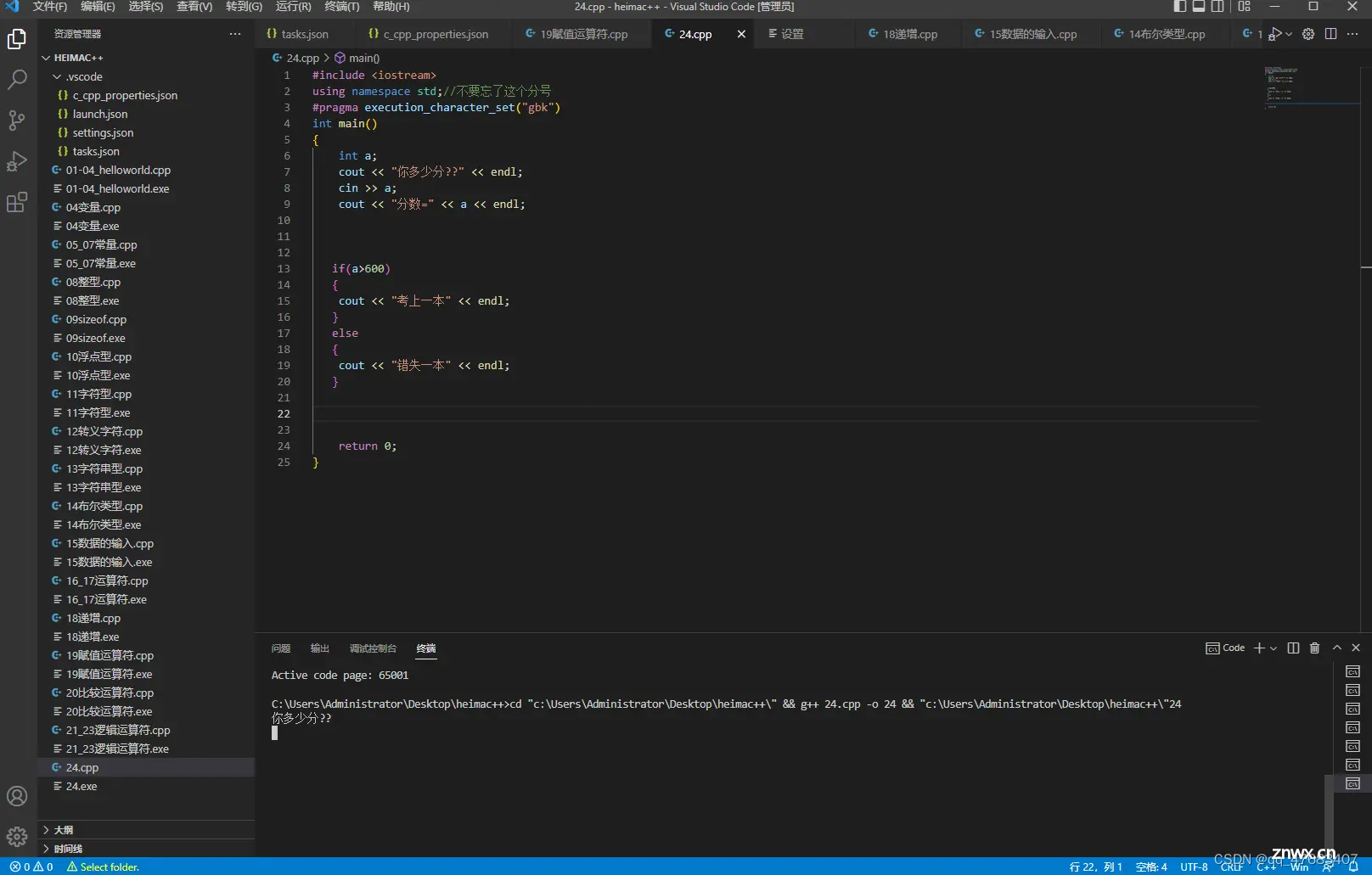Change language mode C++ in status bar
This screenshot has height=875, width=1372.
click(x=1266, y=867)
